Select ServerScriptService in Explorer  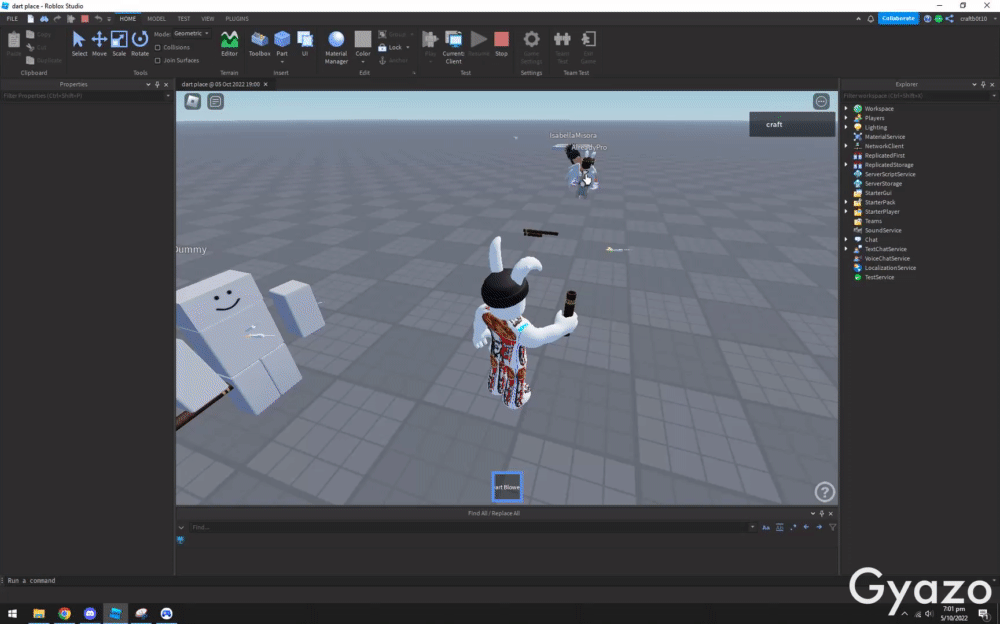(890, 174)
